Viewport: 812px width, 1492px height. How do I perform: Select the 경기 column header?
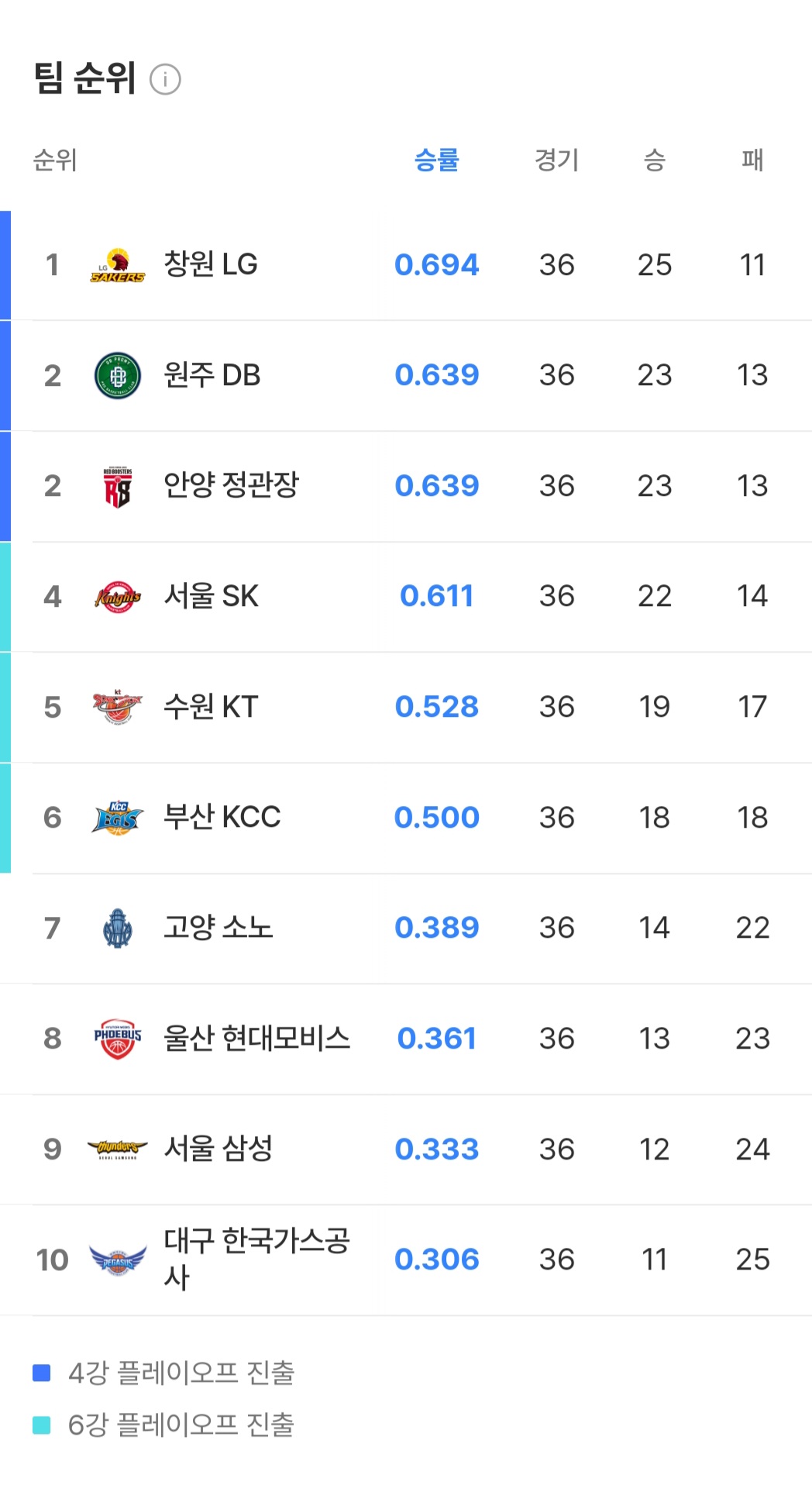pos(556,160)
